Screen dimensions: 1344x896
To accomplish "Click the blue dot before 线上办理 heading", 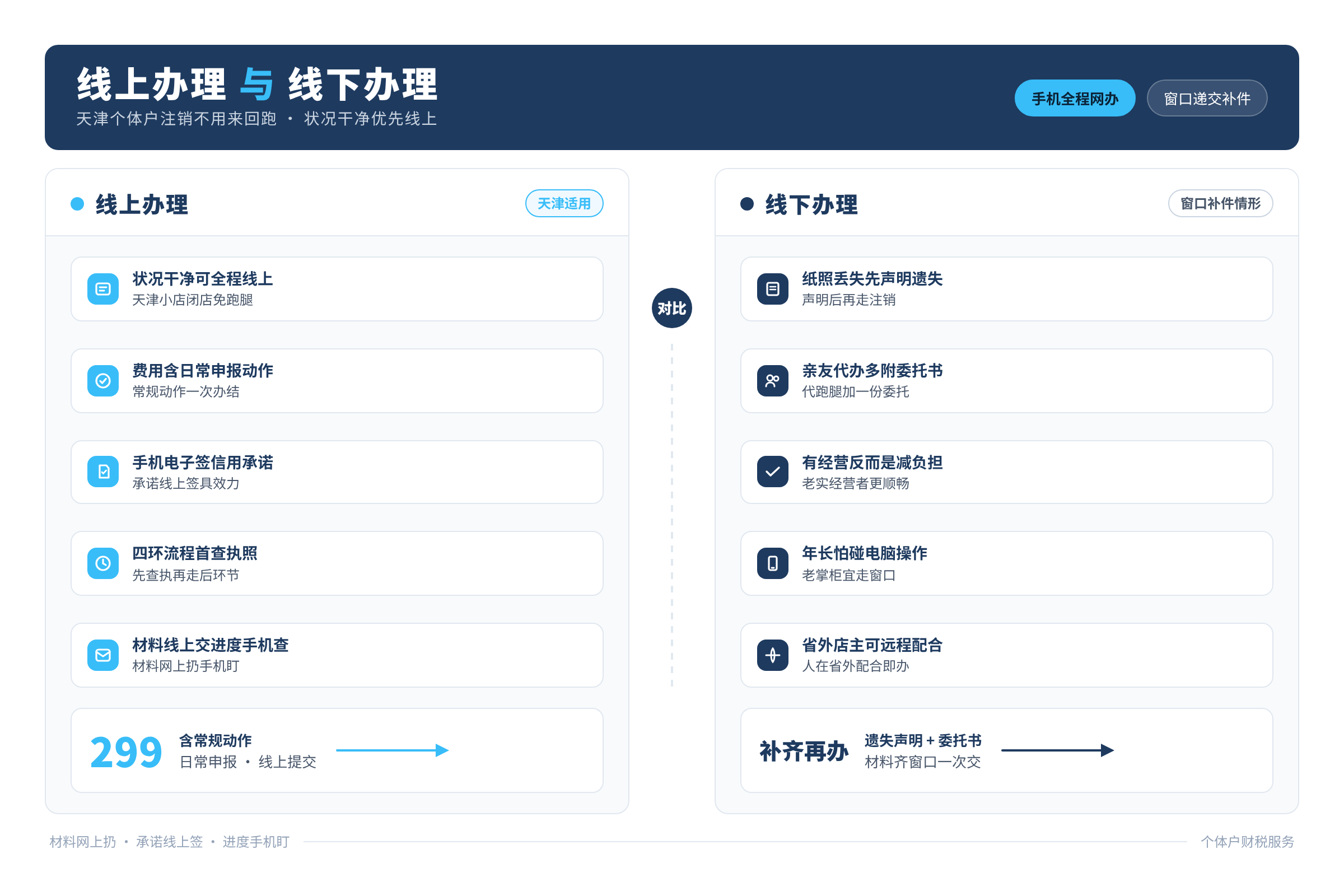I will [77, 204].
